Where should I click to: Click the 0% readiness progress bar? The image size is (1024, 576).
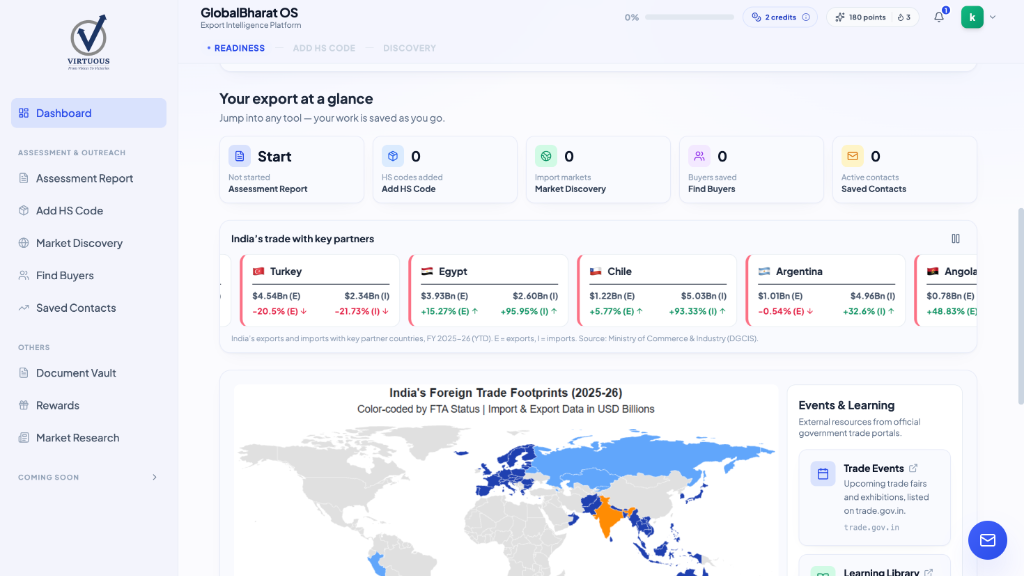[689, 18]
